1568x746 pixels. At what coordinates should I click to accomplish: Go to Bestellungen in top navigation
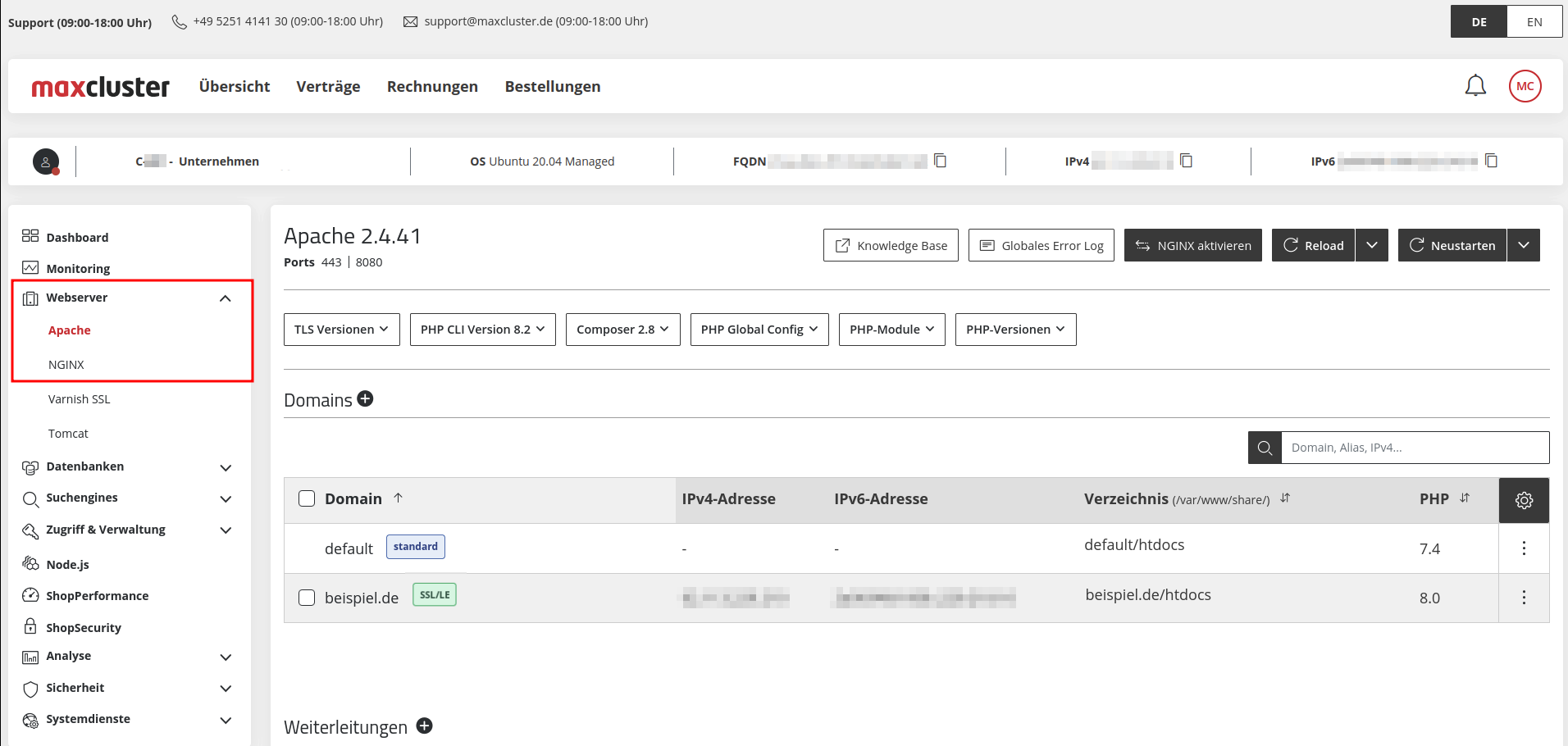tap(553, 86)
